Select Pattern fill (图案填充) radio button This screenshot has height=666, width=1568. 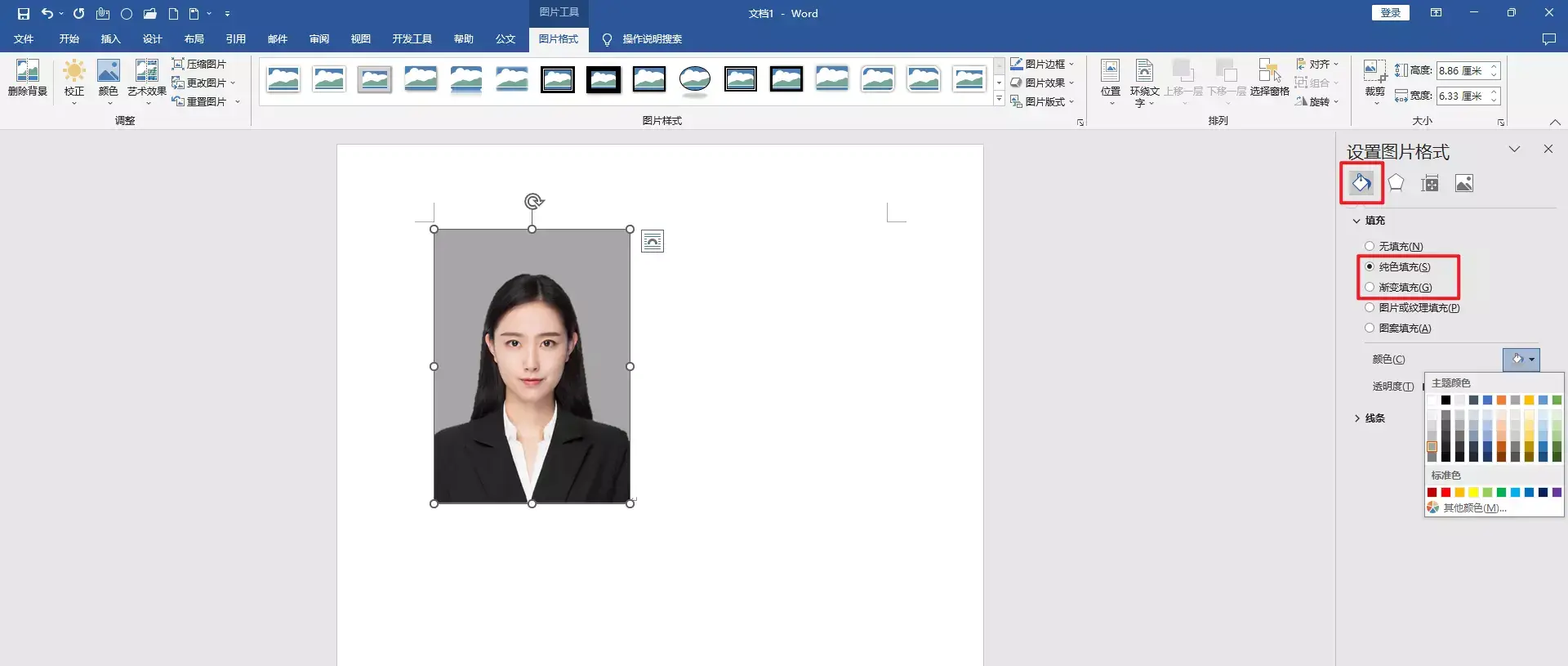[1370, 328]
